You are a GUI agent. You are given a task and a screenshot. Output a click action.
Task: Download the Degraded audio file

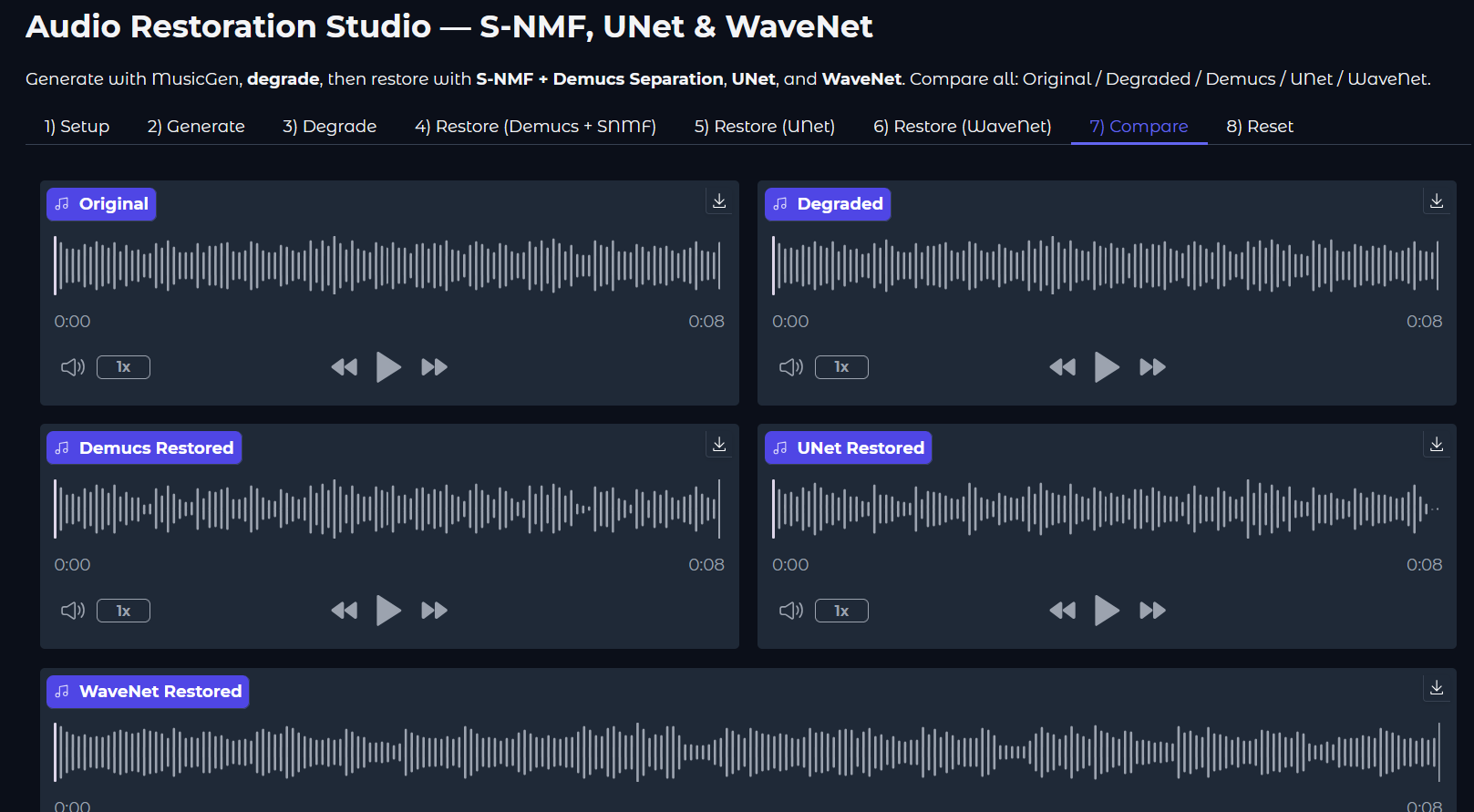tap(1437, 201)
